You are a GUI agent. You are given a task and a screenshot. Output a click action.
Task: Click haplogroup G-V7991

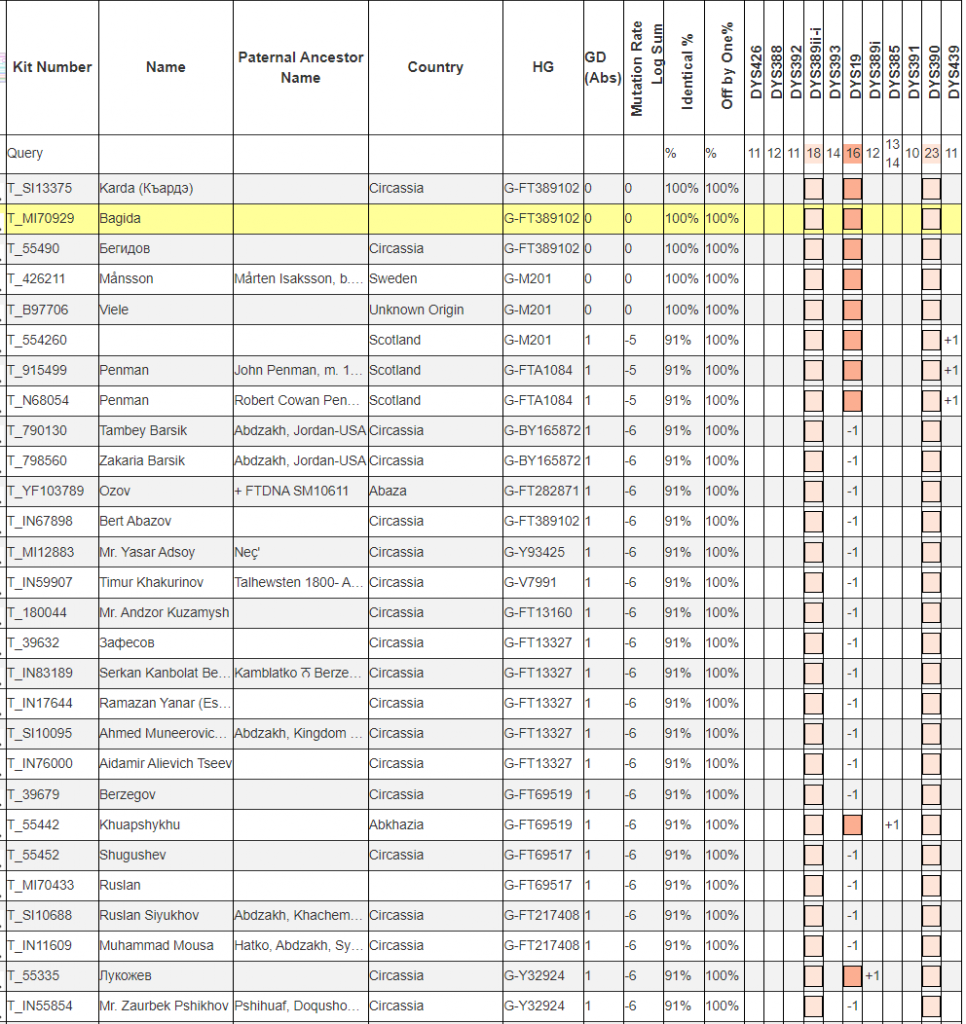pos(531,582)
